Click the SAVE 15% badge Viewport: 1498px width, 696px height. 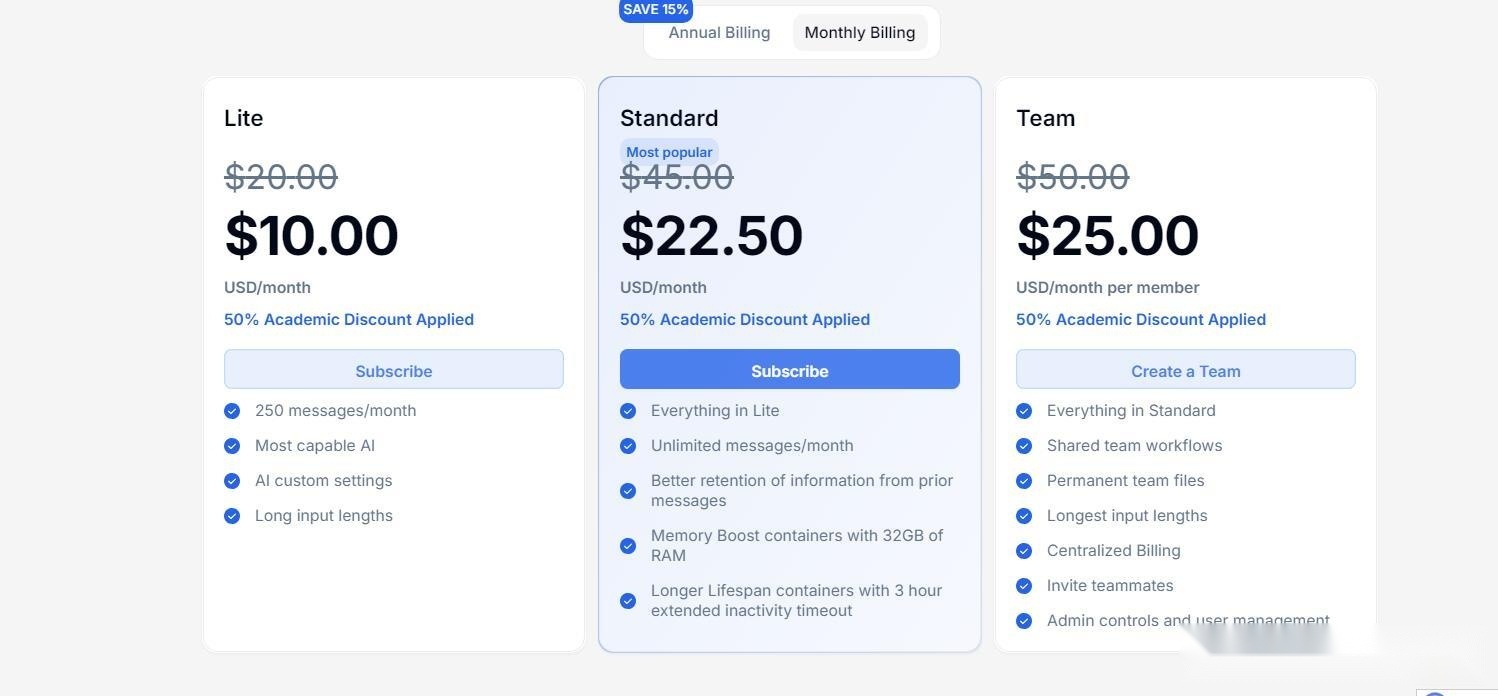tap(656, 10)
